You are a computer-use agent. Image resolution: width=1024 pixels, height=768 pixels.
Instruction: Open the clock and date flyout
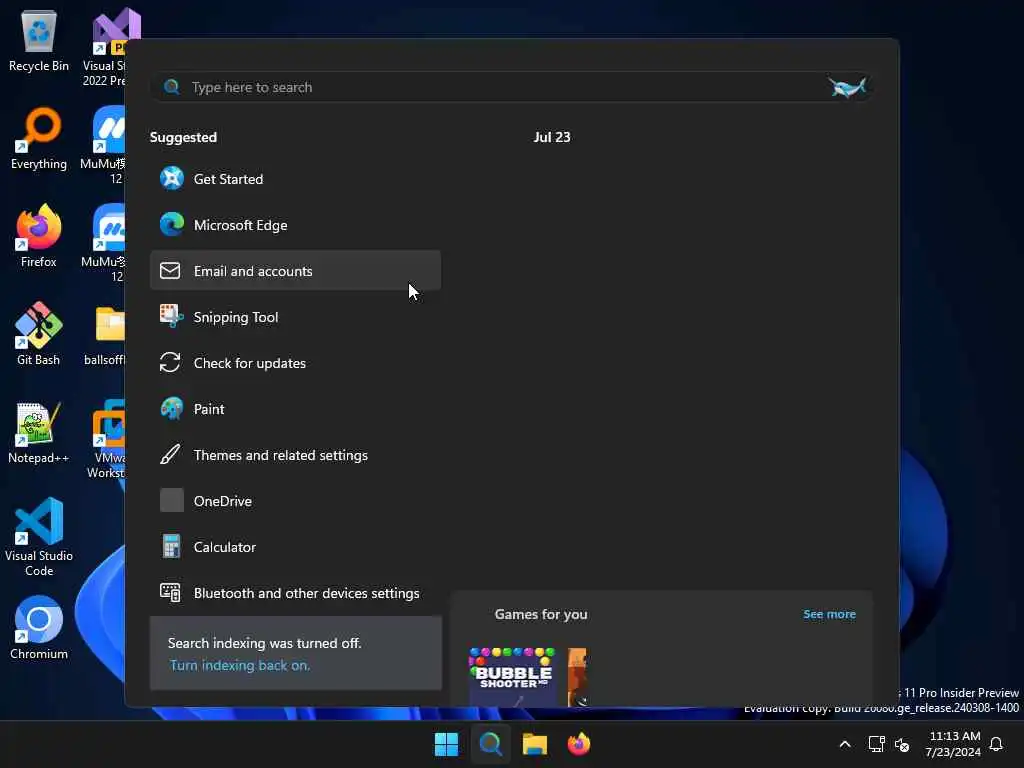pyautogui.click(x=953, y=744)
